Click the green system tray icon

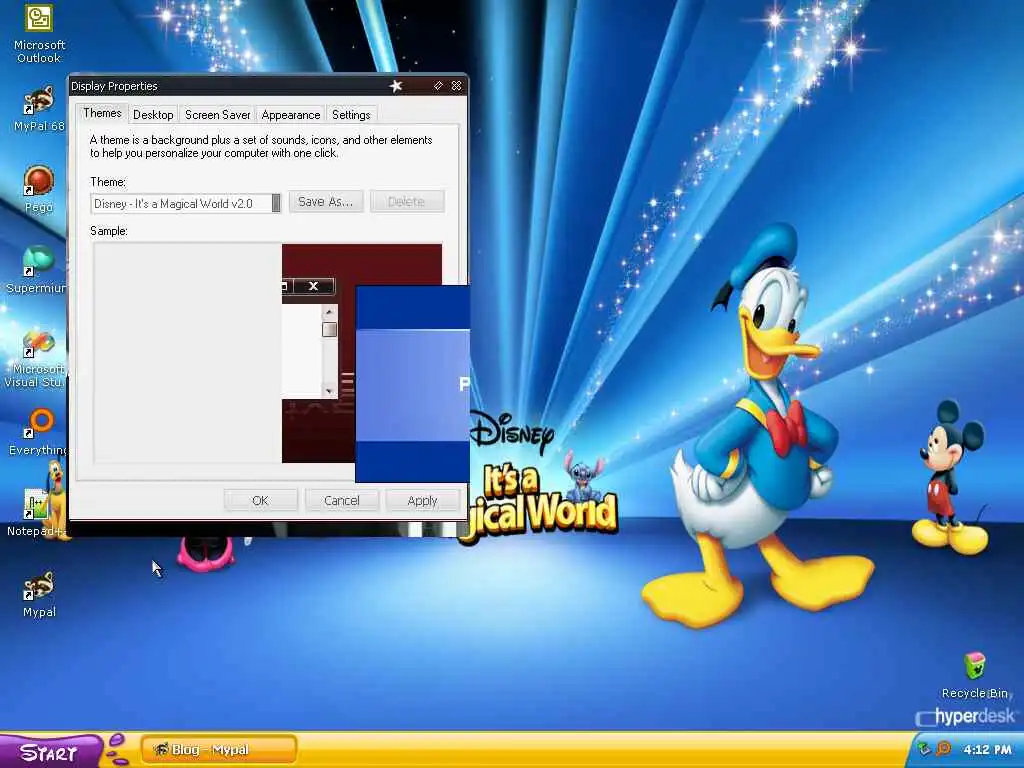click(x=924, y=749)
